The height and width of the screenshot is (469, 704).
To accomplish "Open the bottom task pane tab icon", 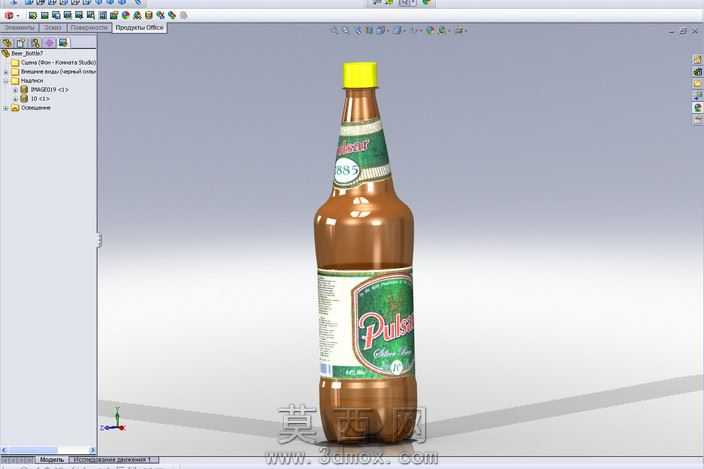I will tap(697, 120).
